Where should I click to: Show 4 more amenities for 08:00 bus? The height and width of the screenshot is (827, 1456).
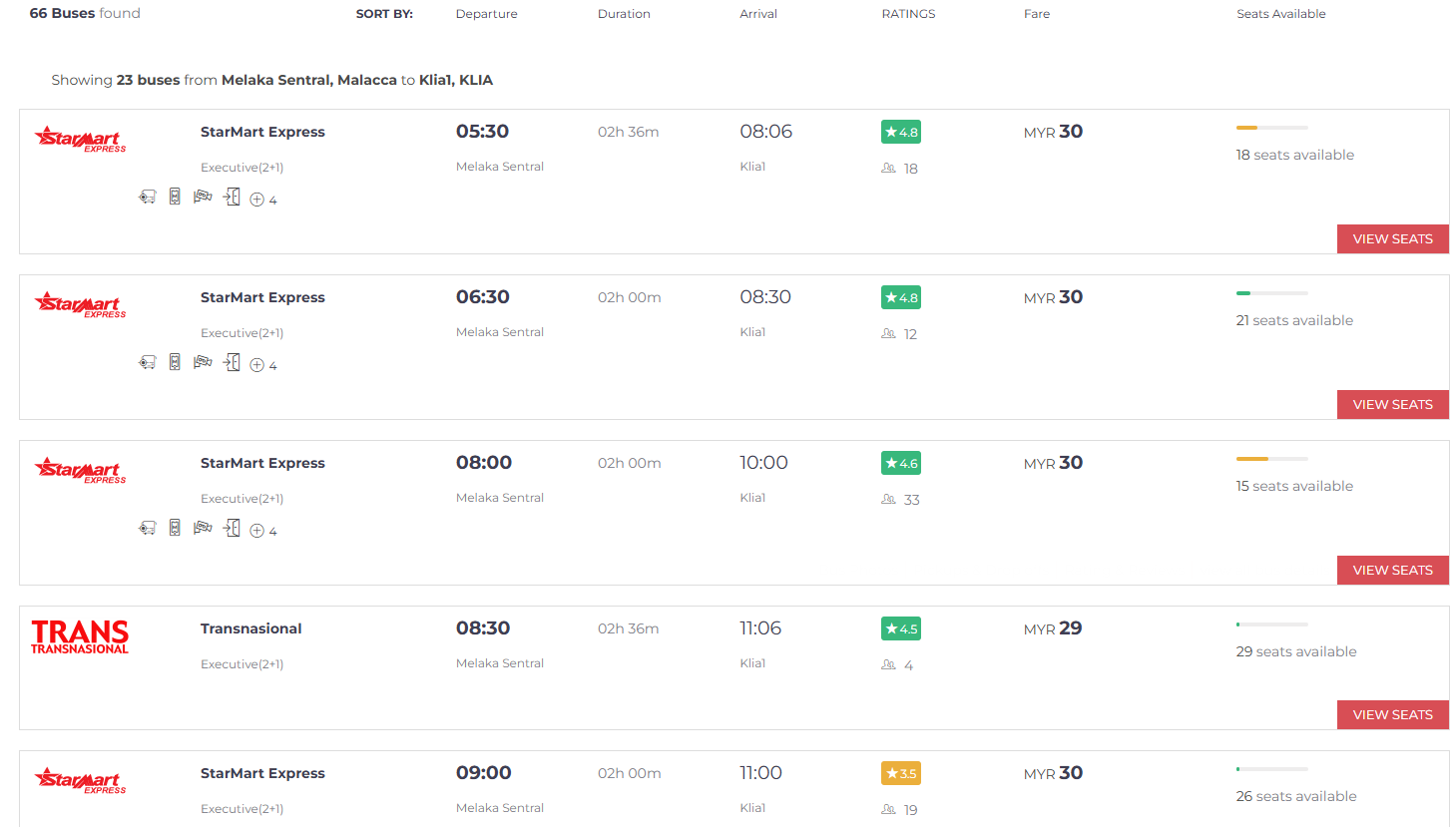pos(263,531)
